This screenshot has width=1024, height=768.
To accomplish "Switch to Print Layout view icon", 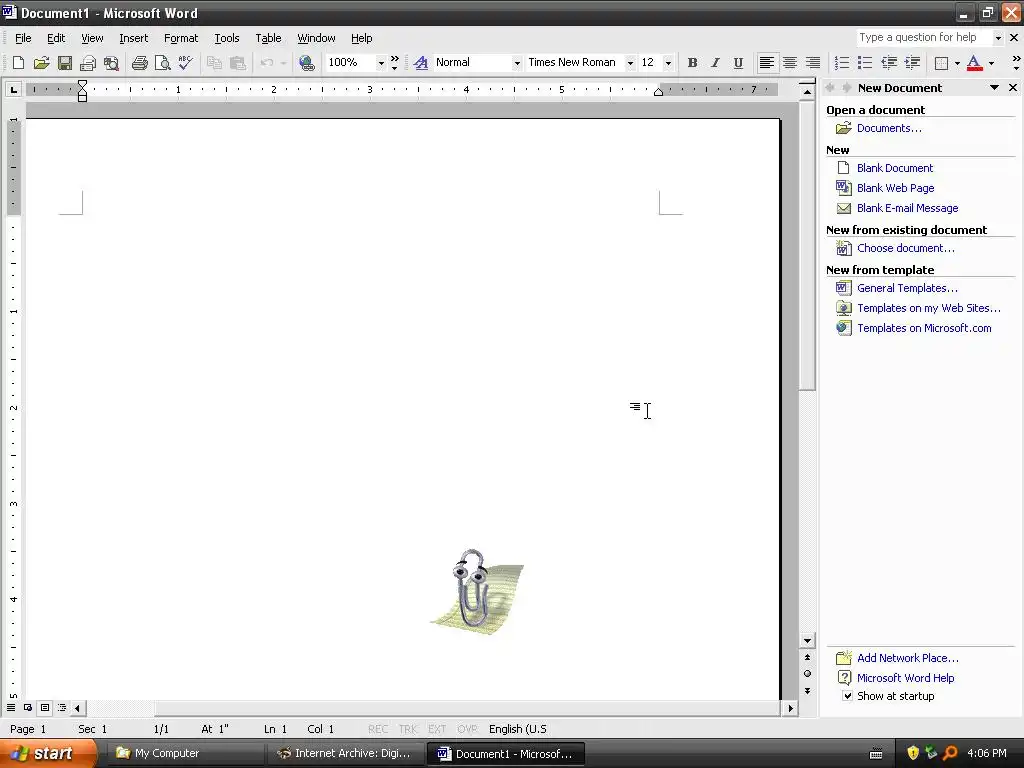I will click(45, 707).
